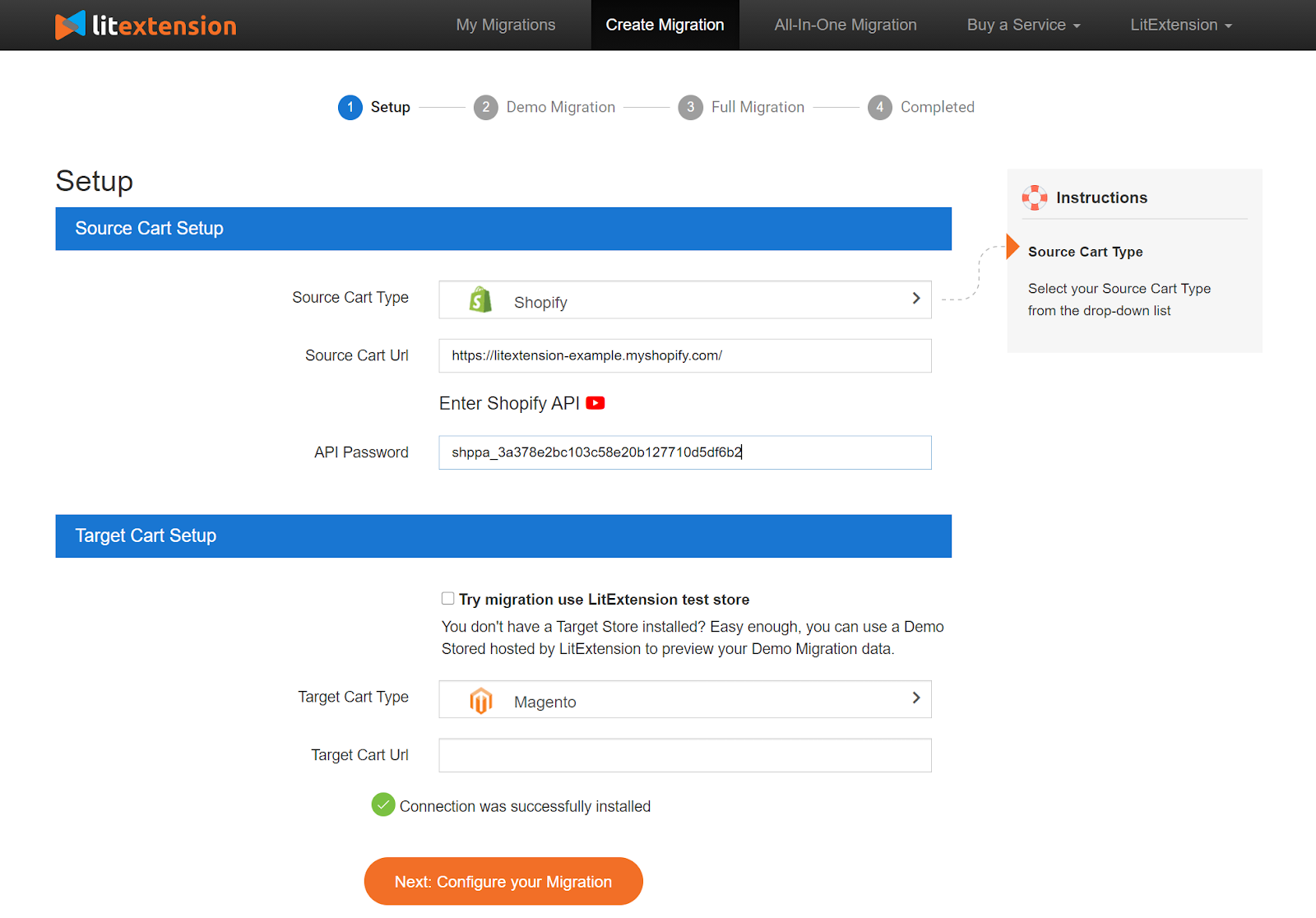Click the Select your Source Cart Type instruction text

tap(1119, 299)
